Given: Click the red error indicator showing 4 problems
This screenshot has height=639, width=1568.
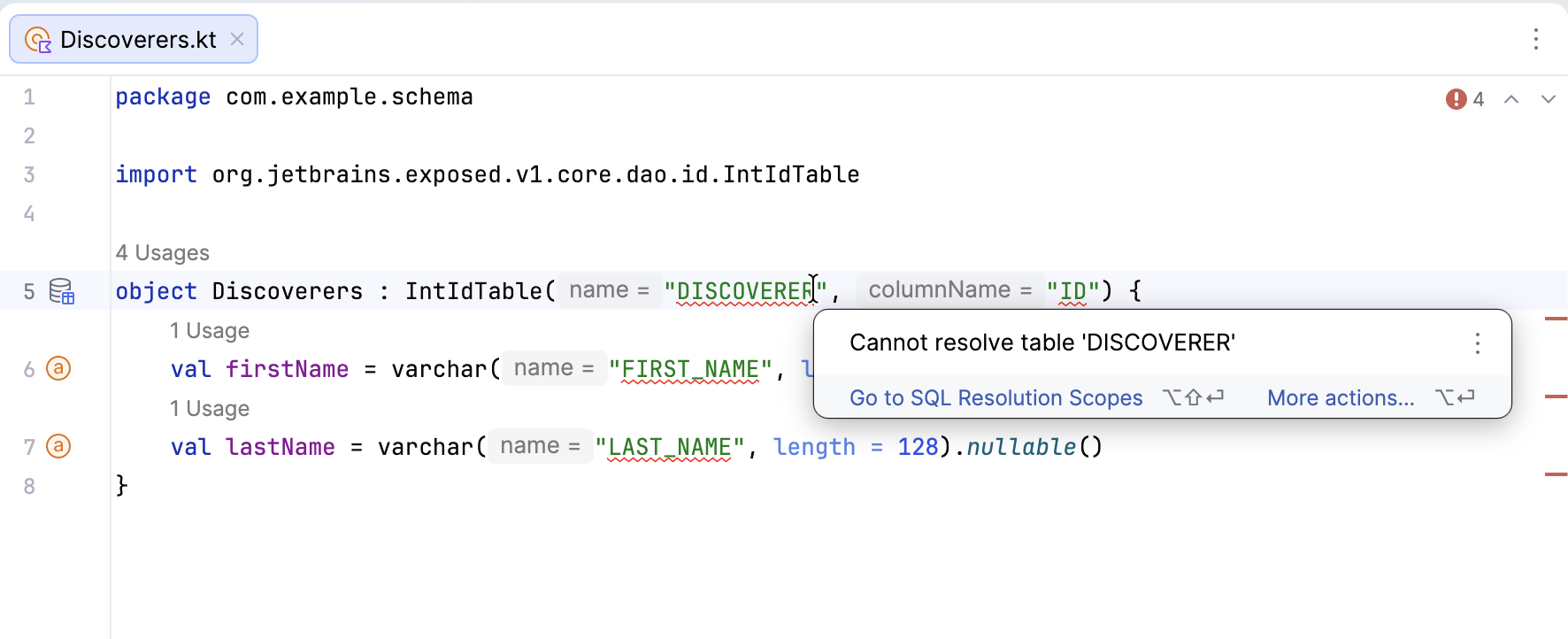Looking at the screenshot, I should pyautogui.click(x=1464, y=99).
